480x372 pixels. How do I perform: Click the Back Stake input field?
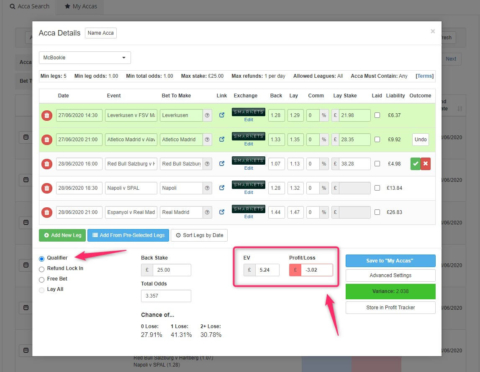[x=172, y=270]
